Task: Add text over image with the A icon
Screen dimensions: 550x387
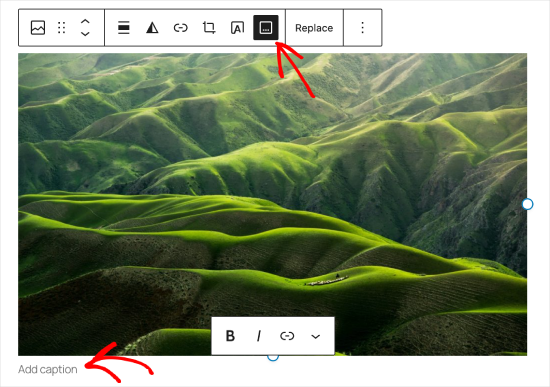Action: (237, 28)
